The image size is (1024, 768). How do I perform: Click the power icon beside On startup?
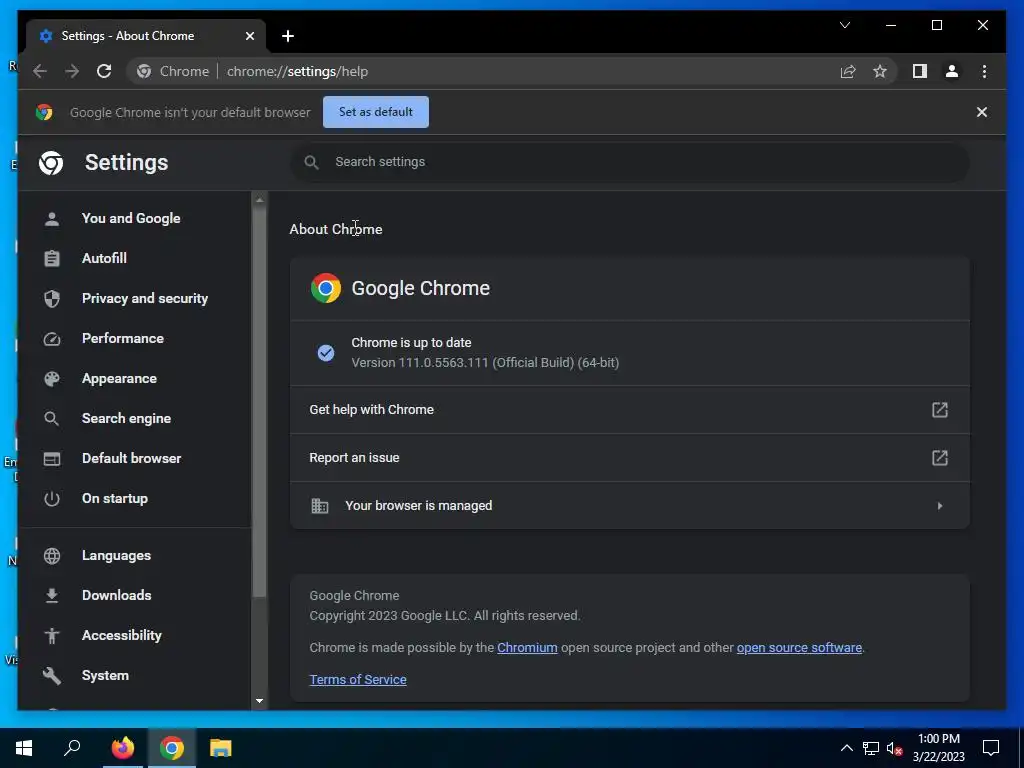(x=52, y=499)
